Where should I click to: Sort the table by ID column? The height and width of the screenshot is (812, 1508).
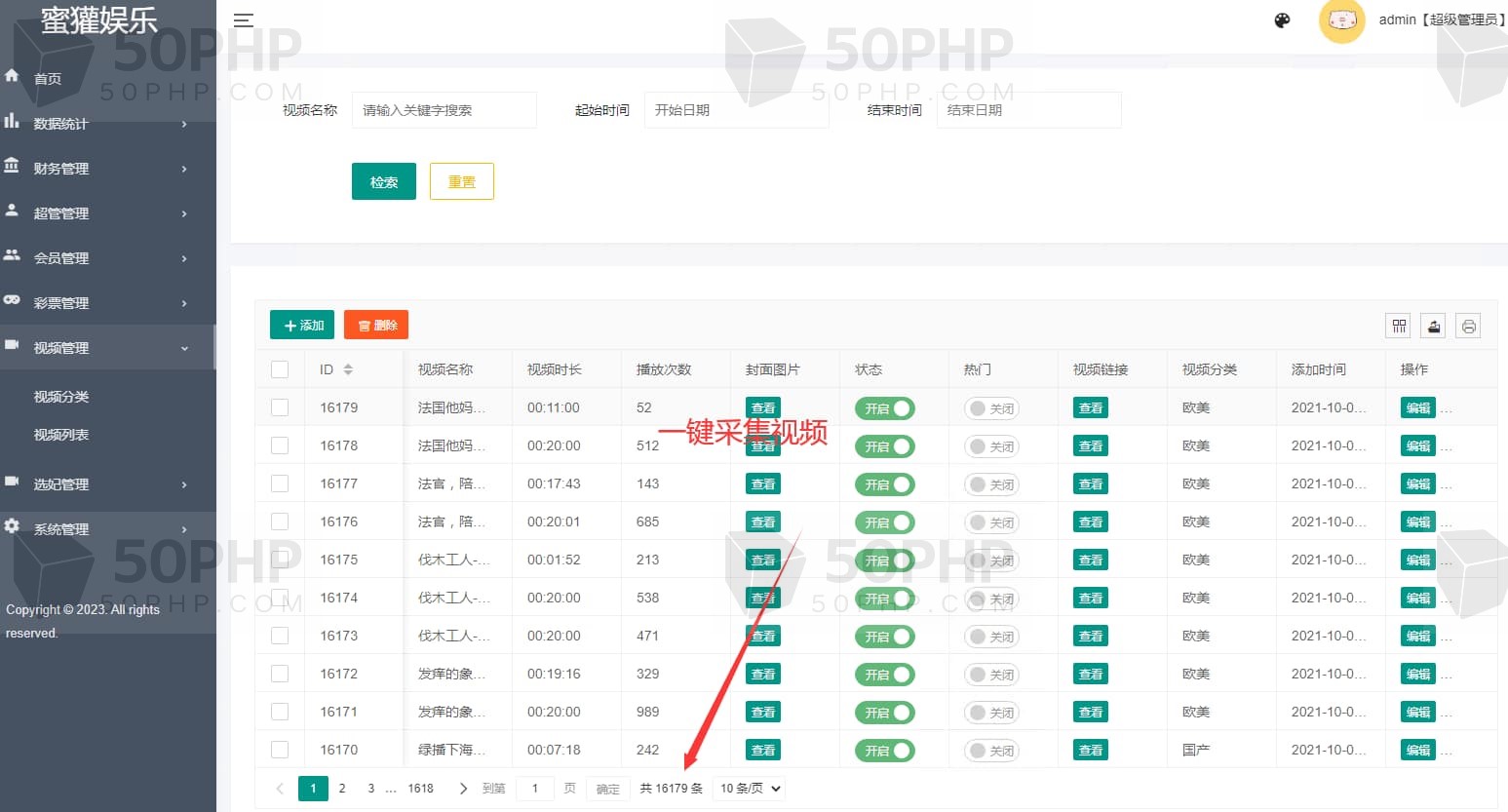pos(348,369)
